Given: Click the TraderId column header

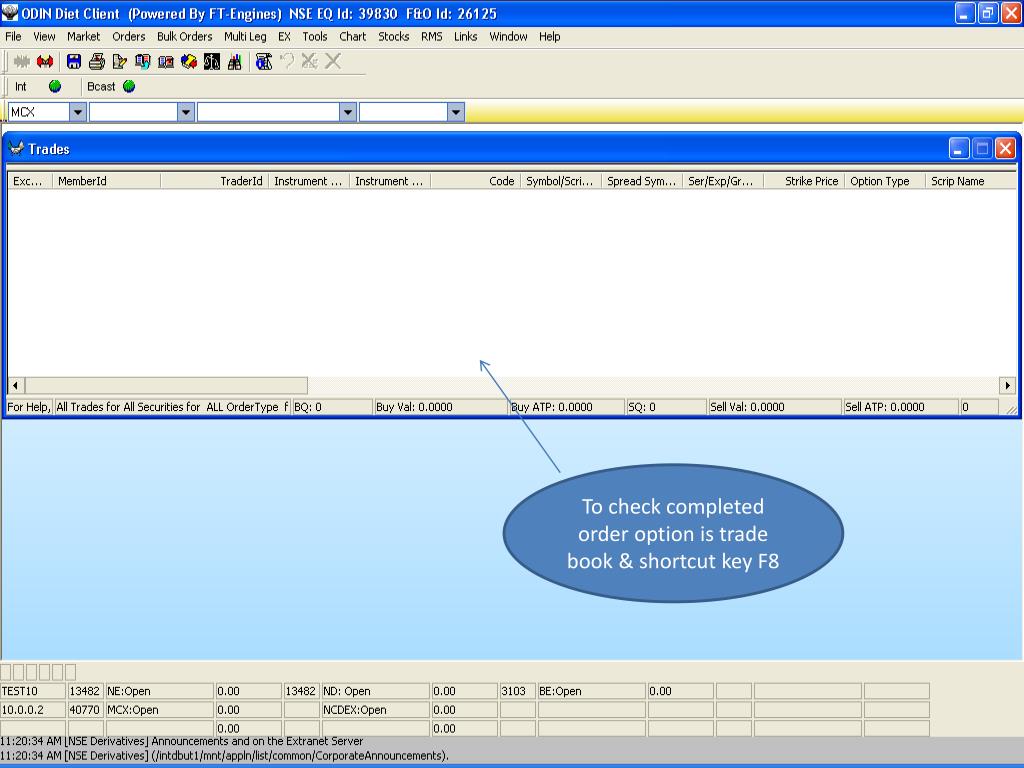Looking at the screenshot, I should 215,181.
